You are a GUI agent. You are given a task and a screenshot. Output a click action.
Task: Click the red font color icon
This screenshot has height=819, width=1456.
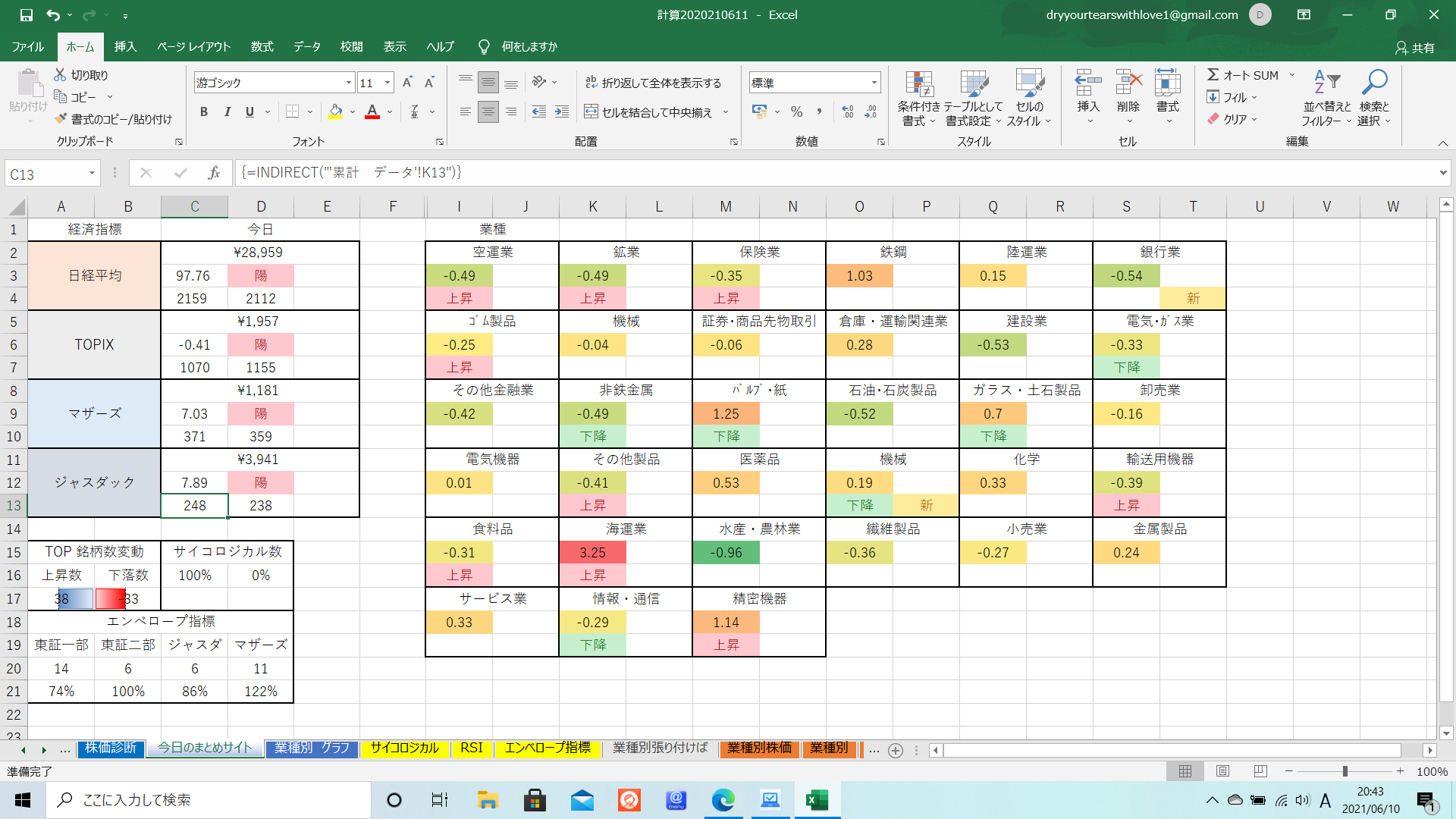click(x=372, y=112)
